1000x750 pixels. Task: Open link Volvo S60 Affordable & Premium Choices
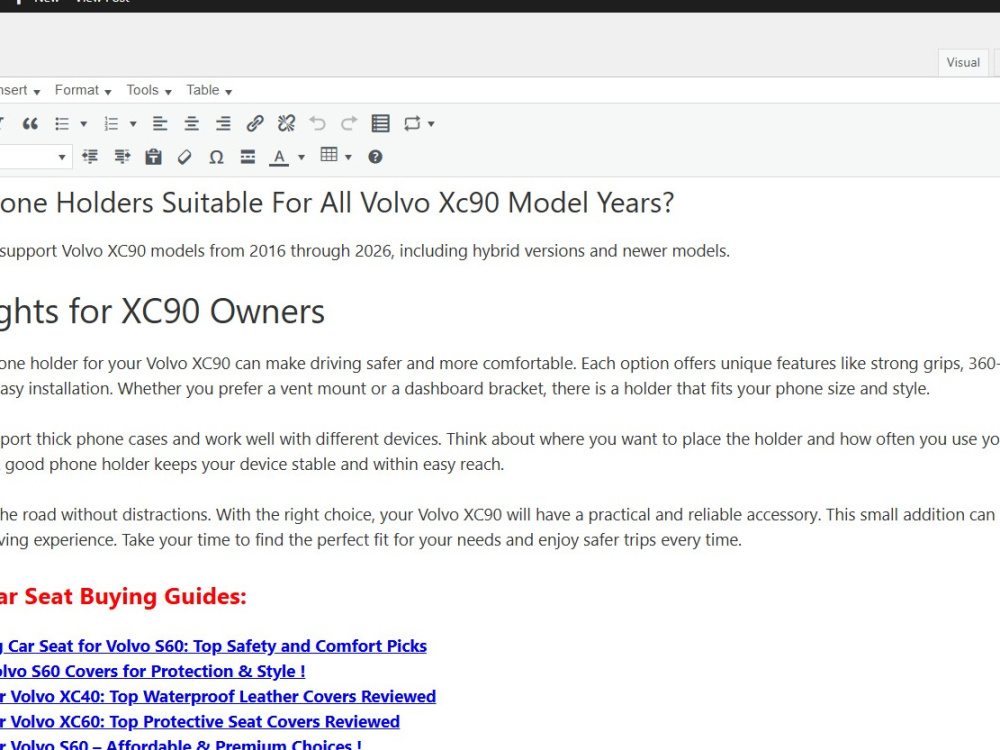[x=181, y=744]
